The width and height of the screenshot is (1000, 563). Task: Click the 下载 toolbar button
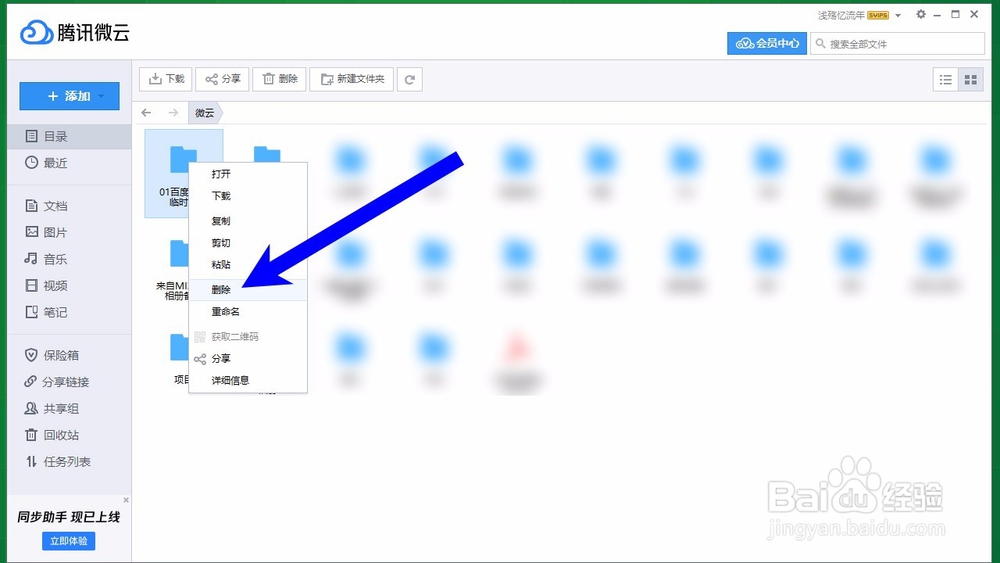(166, 79)
